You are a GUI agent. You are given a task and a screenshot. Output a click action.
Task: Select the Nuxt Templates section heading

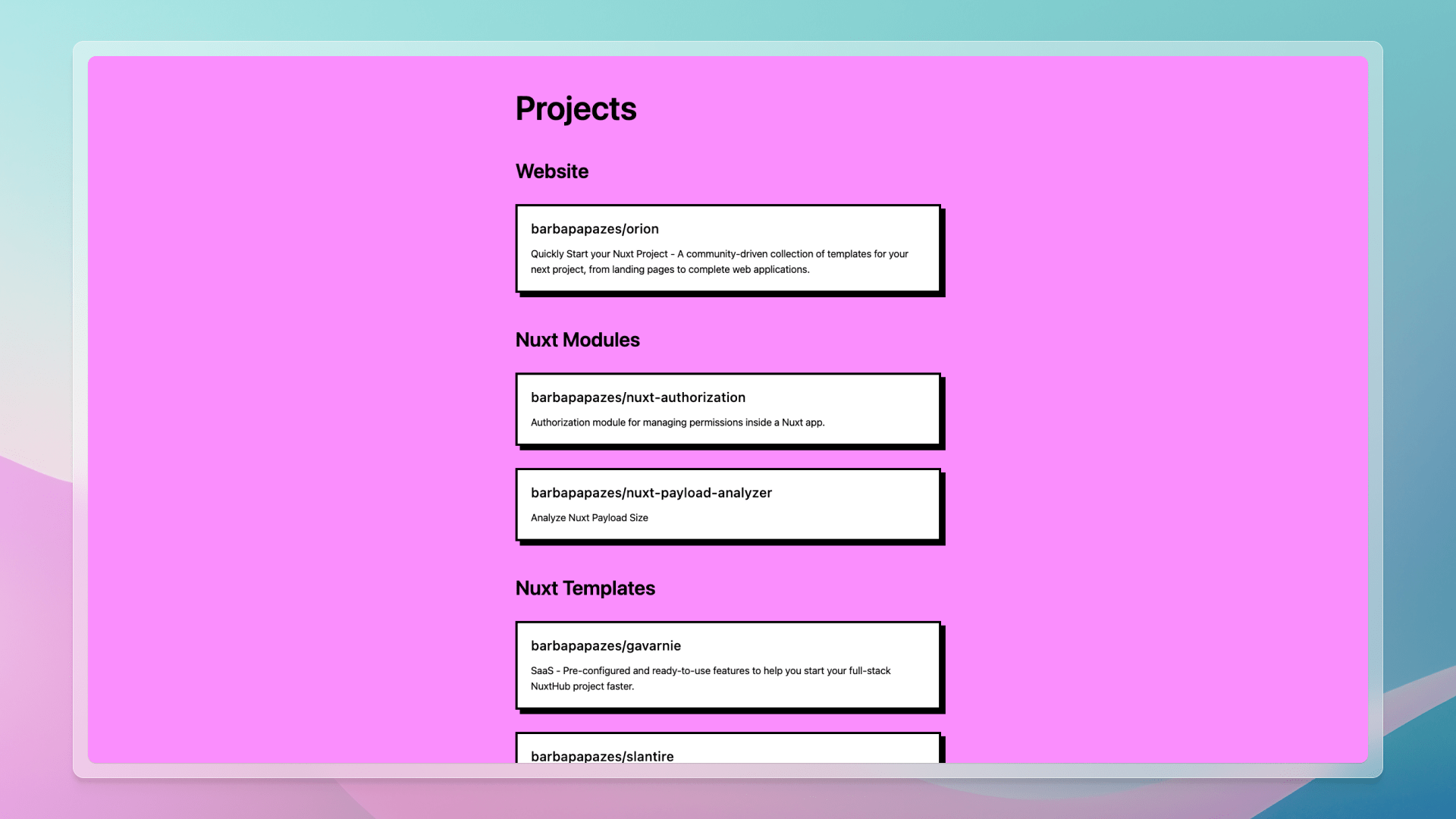click(x=585, y=588)
